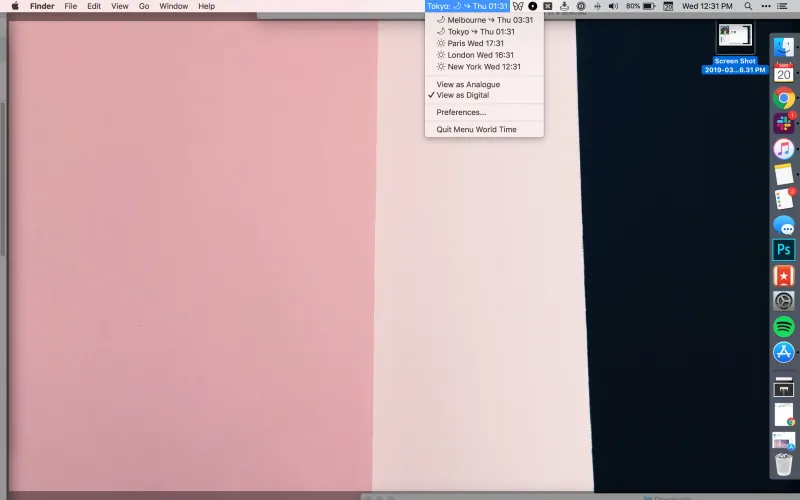The height and width of the screenshot is (500, 800).
Task: Open the red star Wunderlist app
Action: (784, 276)
